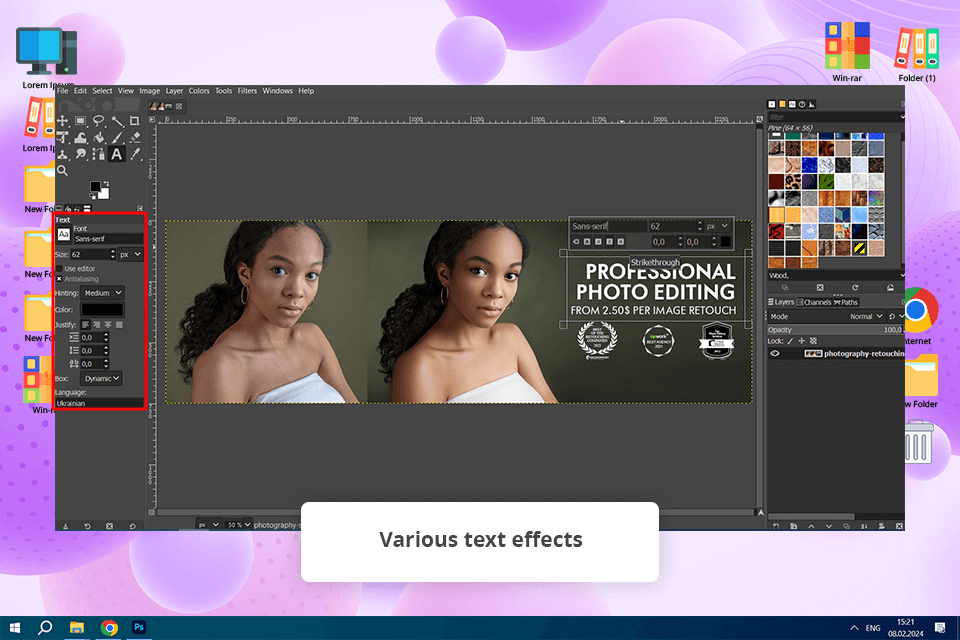Viewport: 960px width, 640px height.
Task: Open the Windows menu
Action: 277,91
